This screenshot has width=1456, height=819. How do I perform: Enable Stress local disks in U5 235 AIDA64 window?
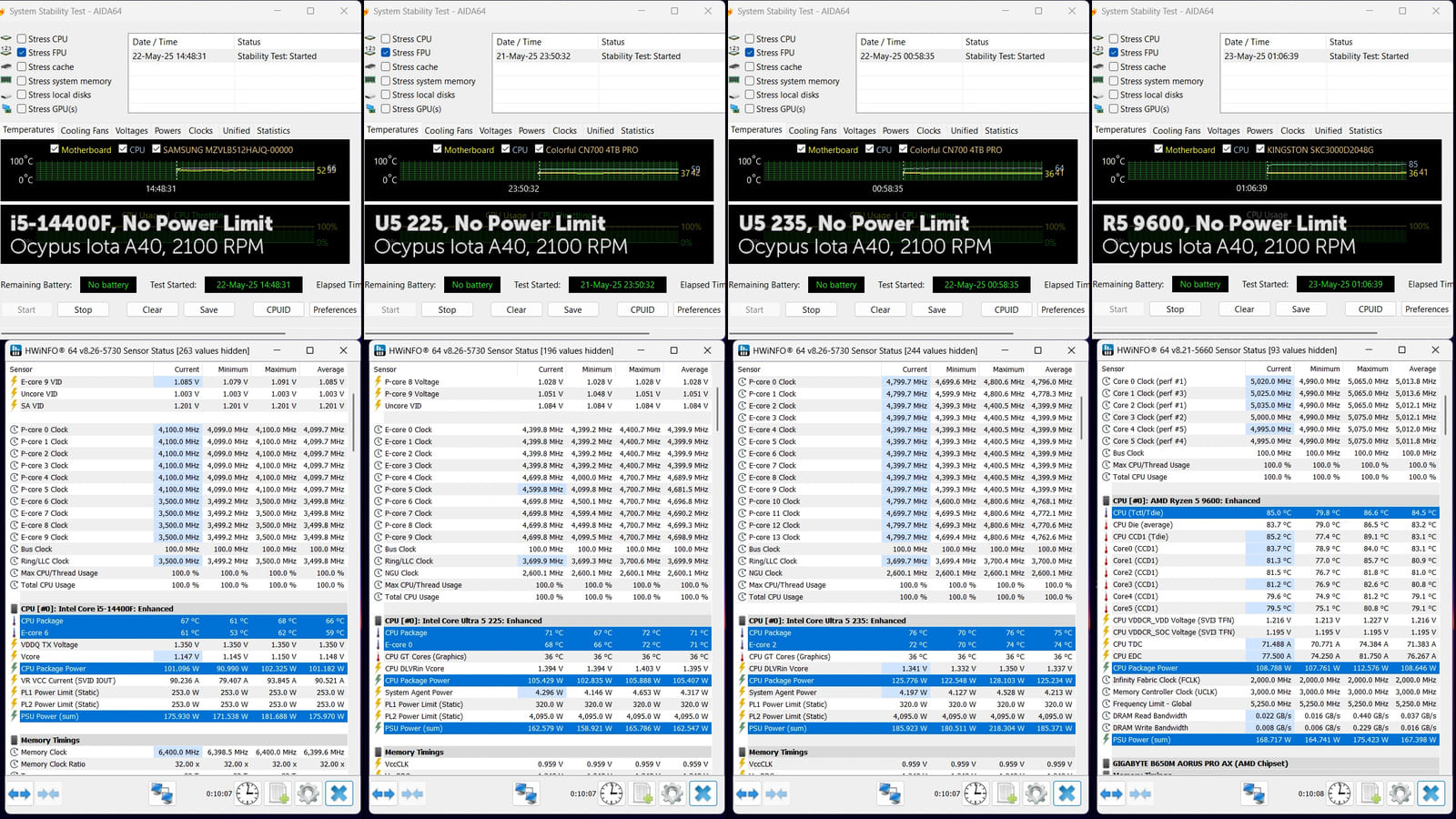[x=750, y=95]
